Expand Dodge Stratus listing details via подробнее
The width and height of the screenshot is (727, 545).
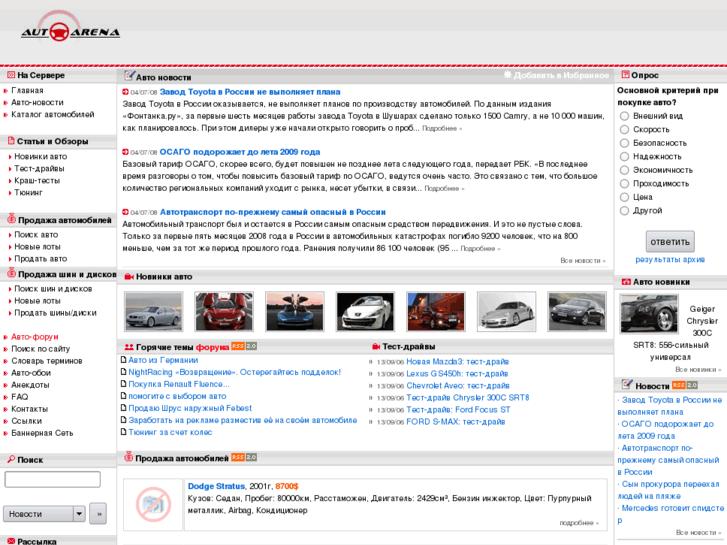point(579,522)
